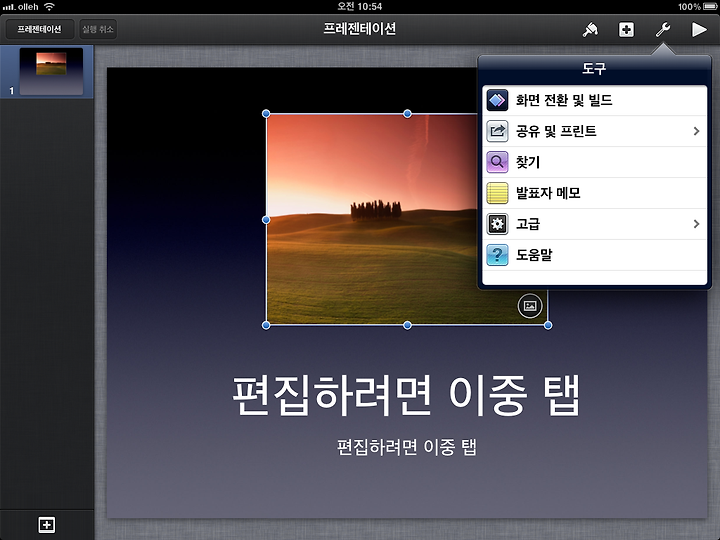The image size is (720, 540).
Task: Open 공유 및 프린트 menu entry
Action: point(595,131)
